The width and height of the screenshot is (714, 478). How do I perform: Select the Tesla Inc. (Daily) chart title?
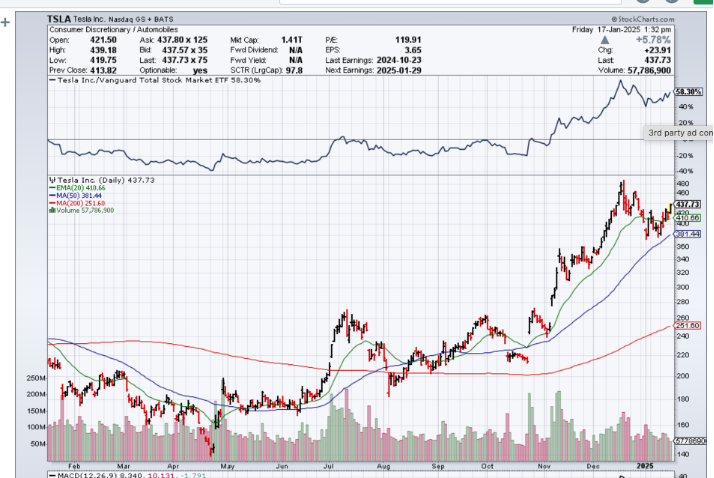(90, 180)
